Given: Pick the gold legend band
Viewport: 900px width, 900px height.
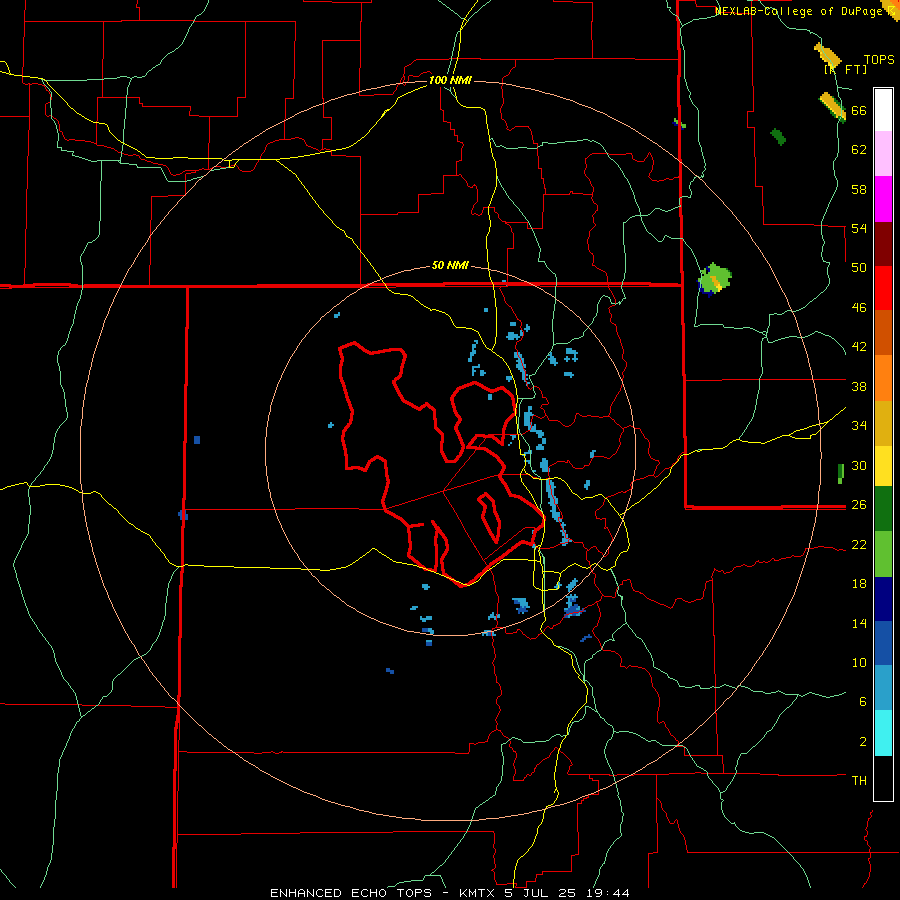Looking at the screenshot, I should (x=883, y=423).
